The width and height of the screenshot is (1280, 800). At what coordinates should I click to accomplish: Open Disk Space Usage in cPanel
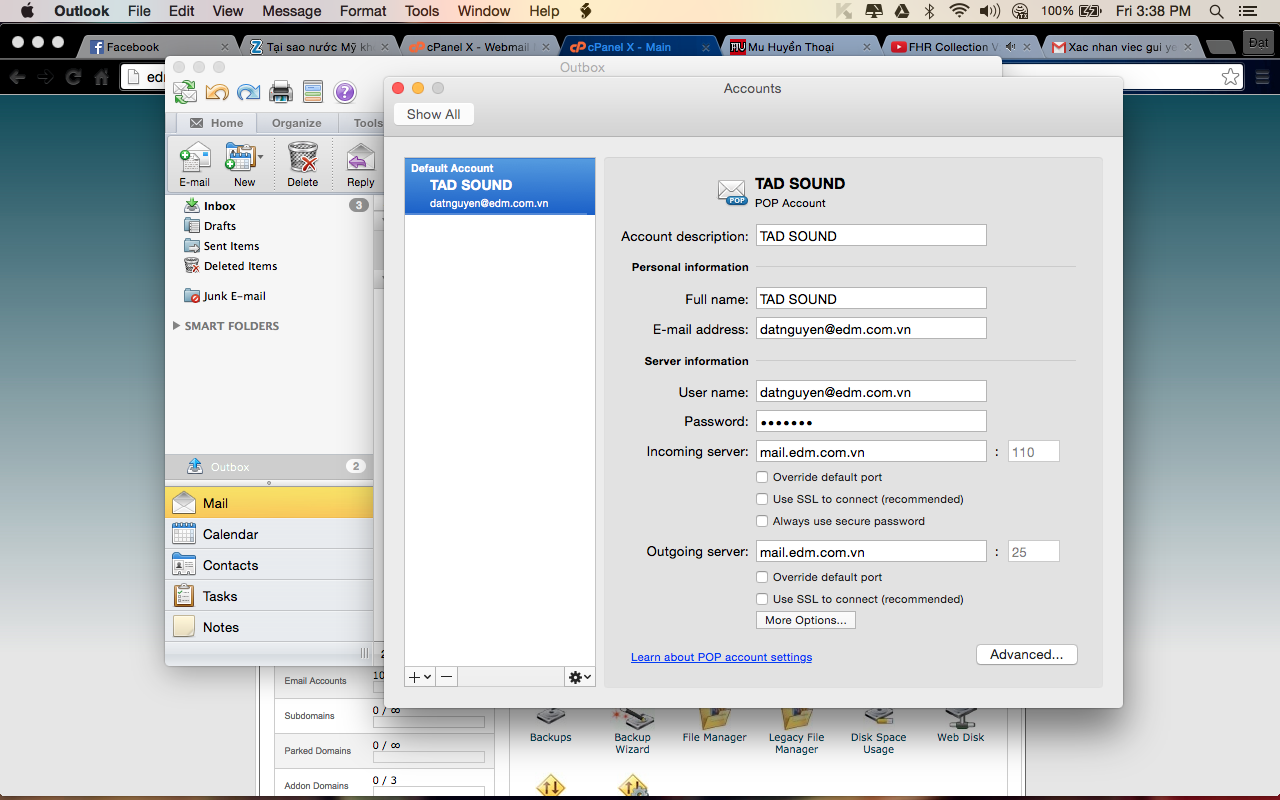878,731
